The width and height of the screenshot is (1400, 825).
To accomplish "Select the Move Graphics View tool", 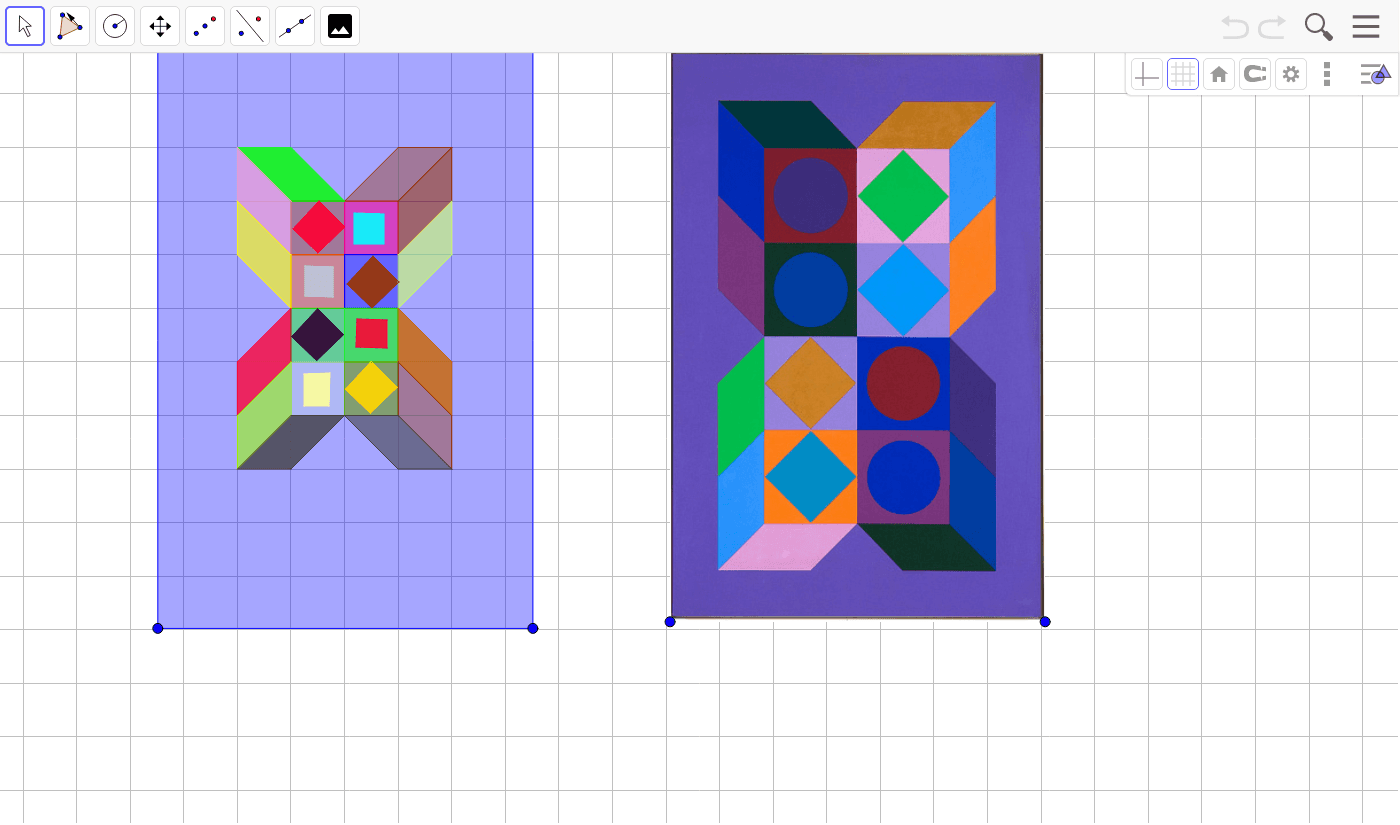I will pyautogui.click(x=160, y=26).
